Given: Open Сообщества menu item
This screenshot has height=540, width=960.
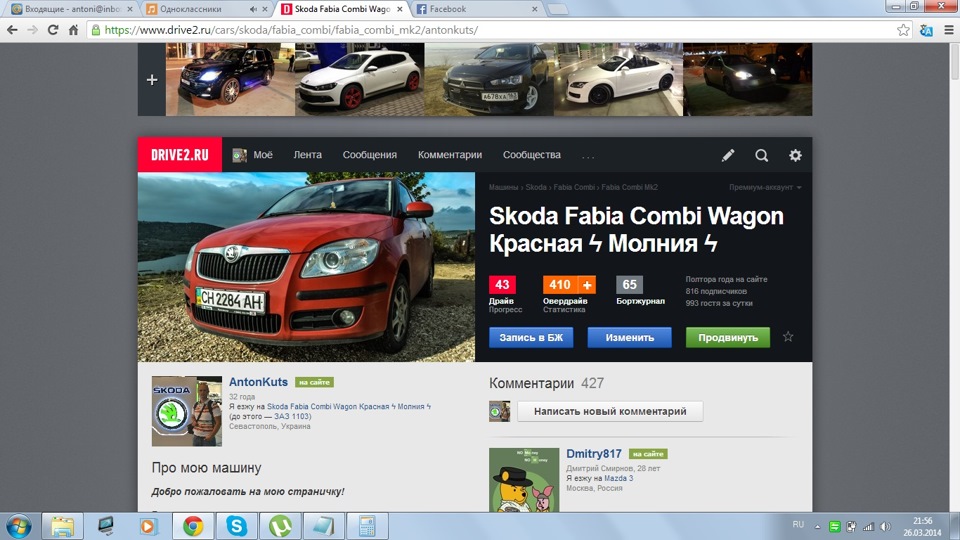Looking at the screenshot, I should point(532,155).
